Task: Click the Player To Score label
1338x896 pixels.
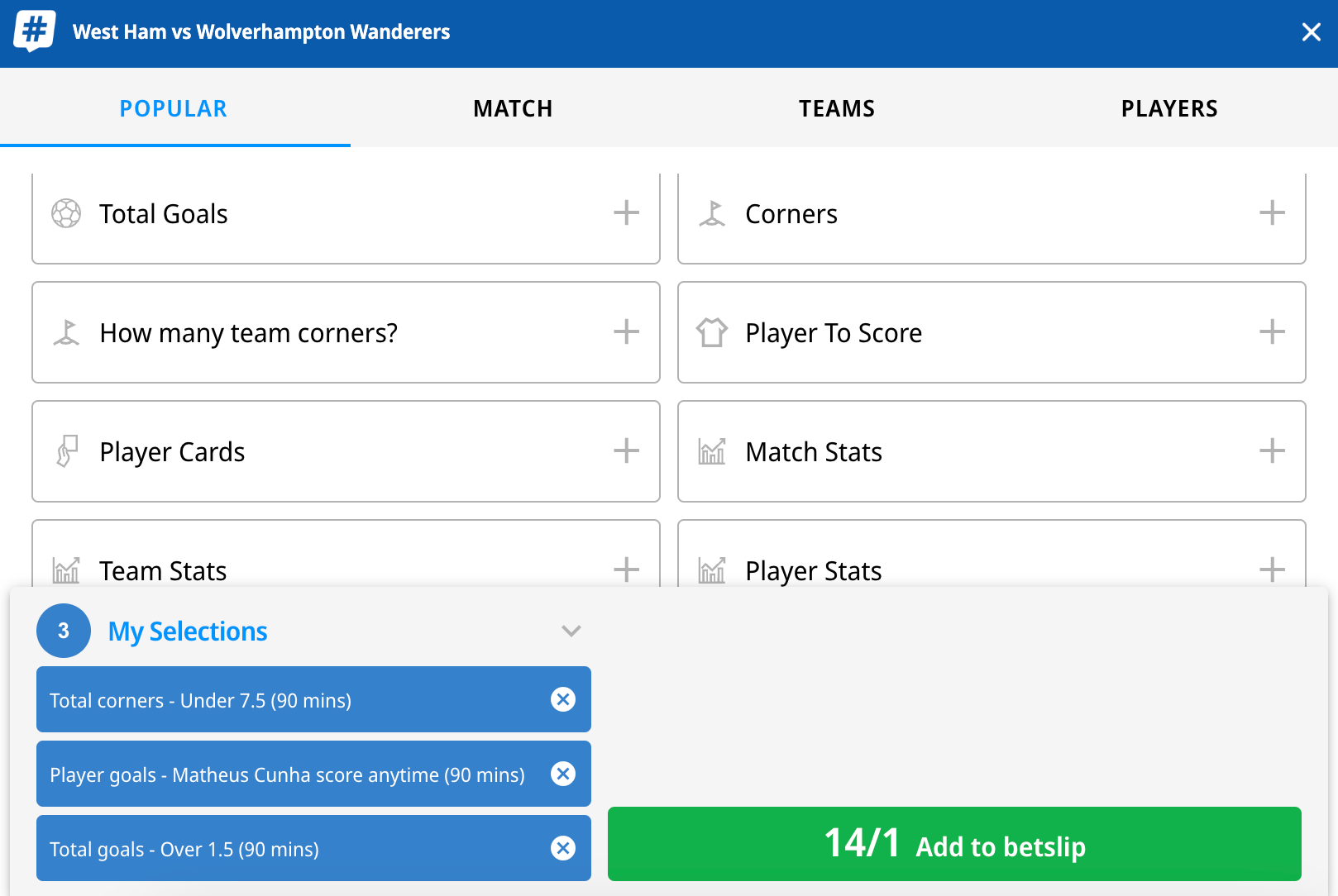Action: [x=834, y=333]
